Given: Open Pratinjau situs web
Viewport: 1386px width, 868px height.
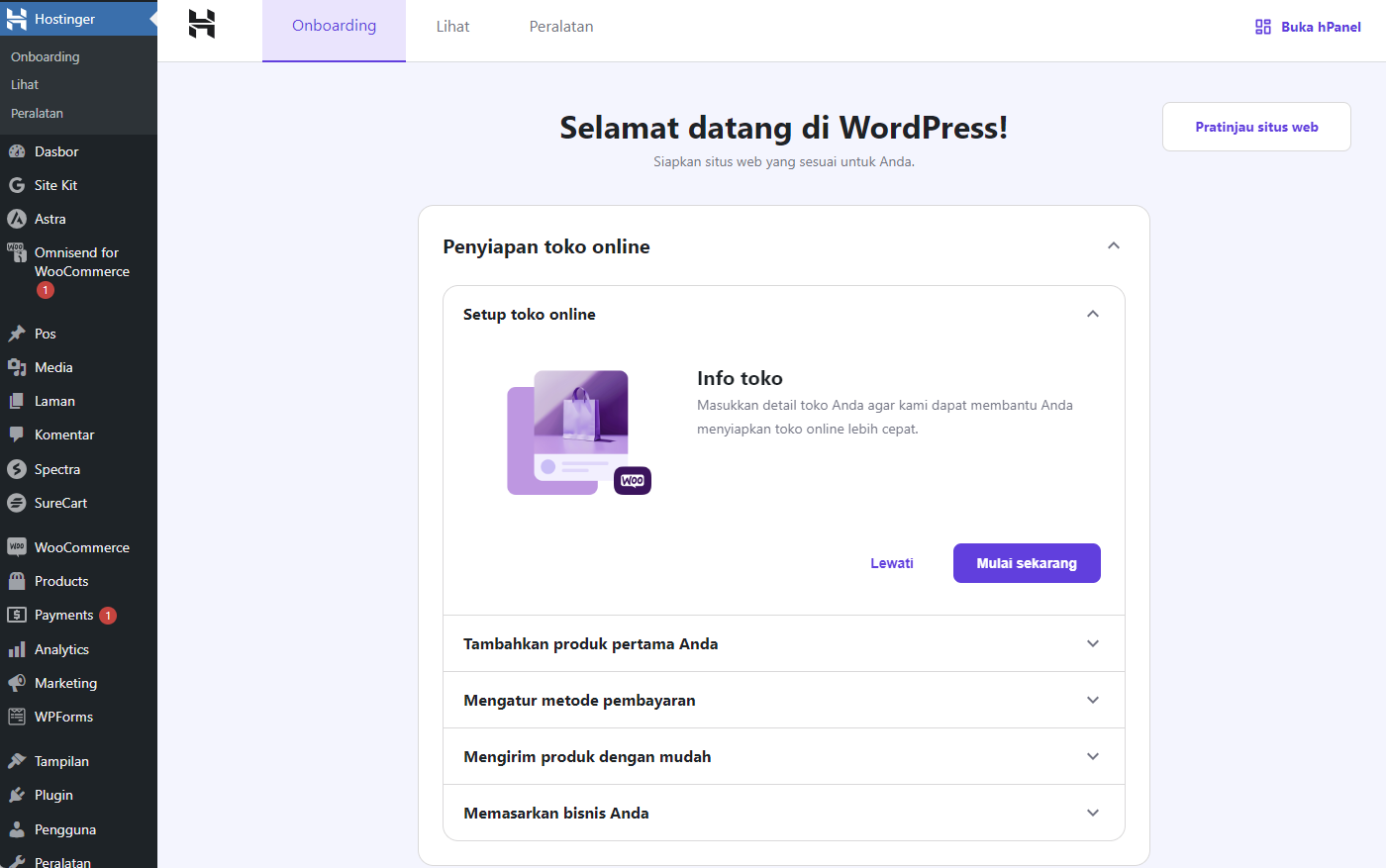Looking at the screenshot, I should 1256,127.
